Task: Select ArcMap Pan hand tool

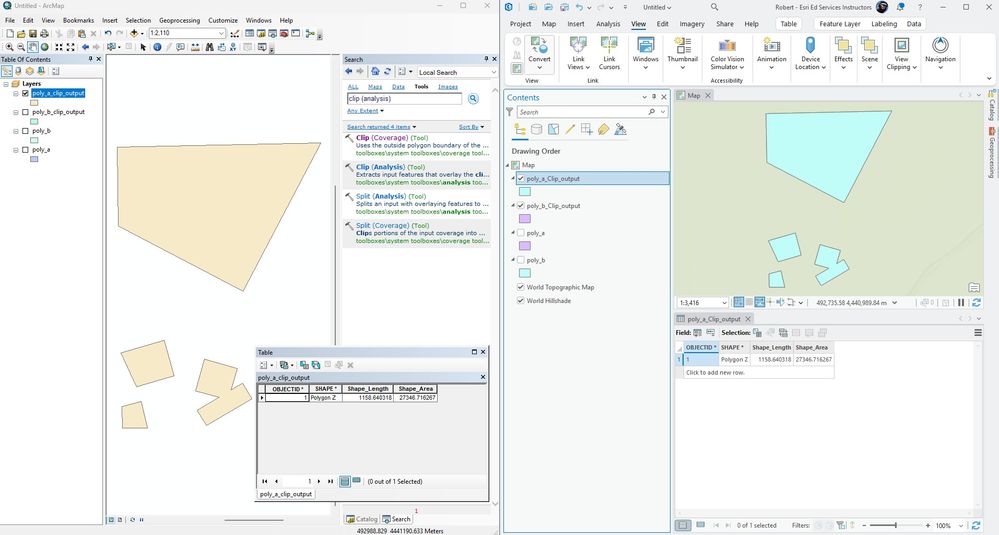Action: pyautogui.click(x=32, y=47)
